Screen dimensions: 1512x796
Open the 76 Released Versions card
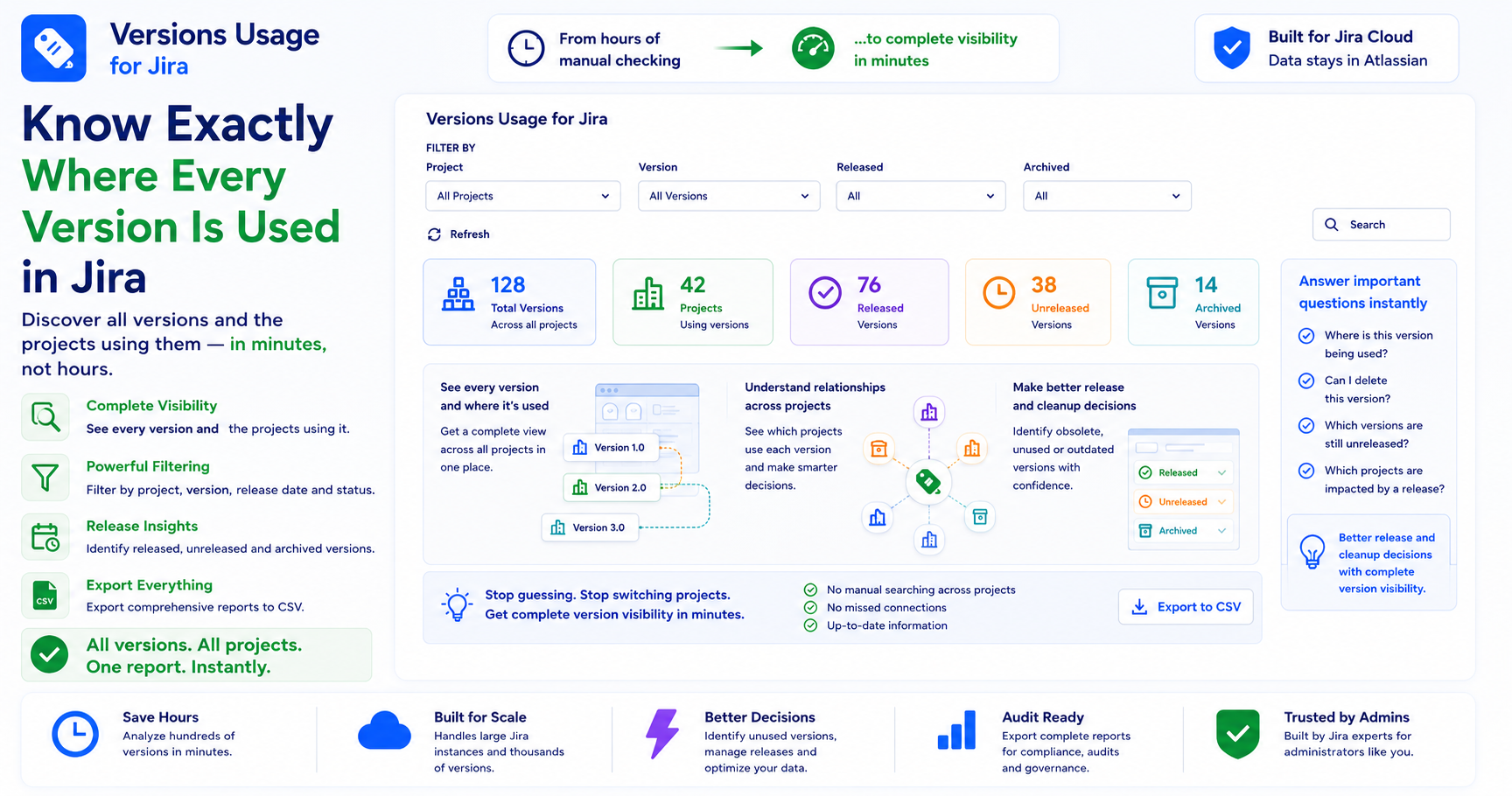pyautogui.click(x=869, y=302)
